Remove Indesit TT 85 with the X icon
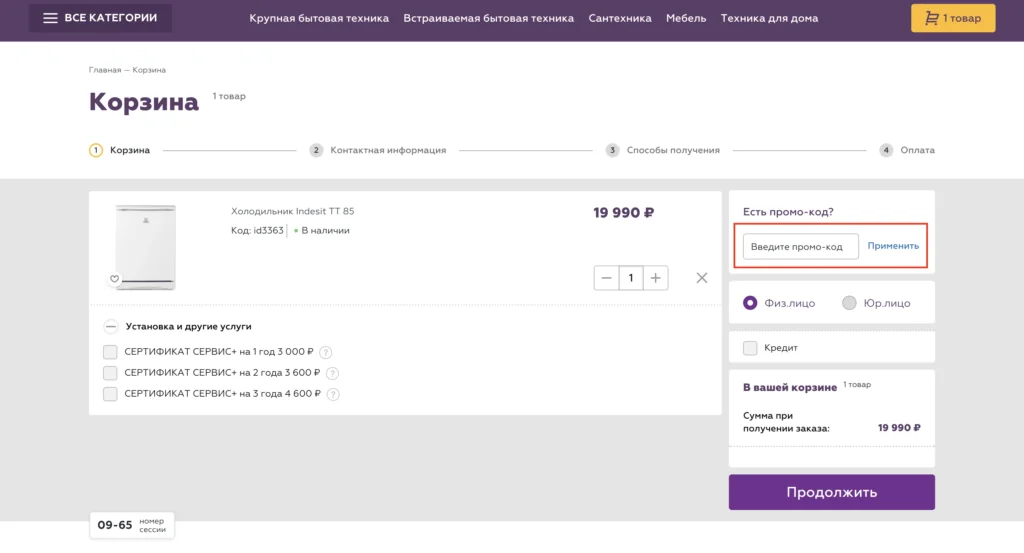 coord(702,278)
